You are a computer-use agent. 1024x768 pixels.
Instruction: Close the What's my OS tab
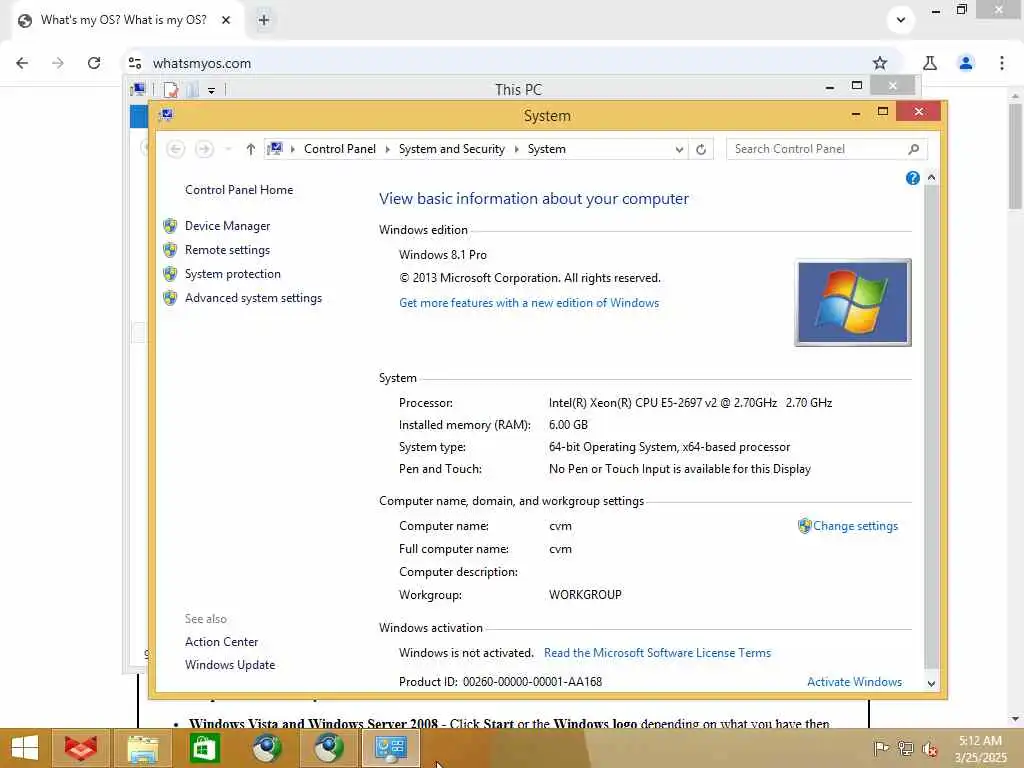pyautogui.click(x=226, y=20)
